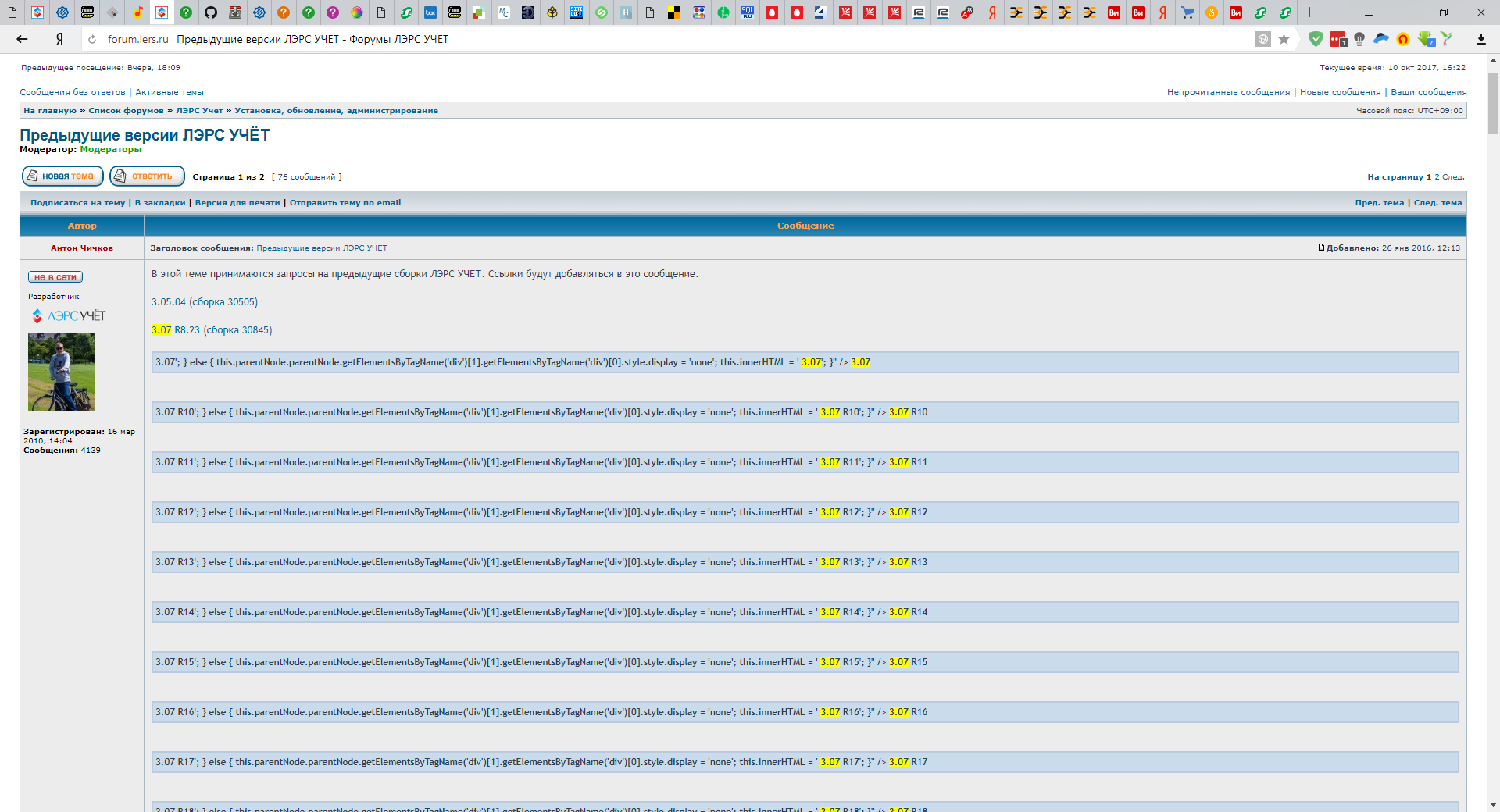The image size is (1500, 812).
Task: Click the scrollbar down arrow
Action: [x=1493, y=805]
